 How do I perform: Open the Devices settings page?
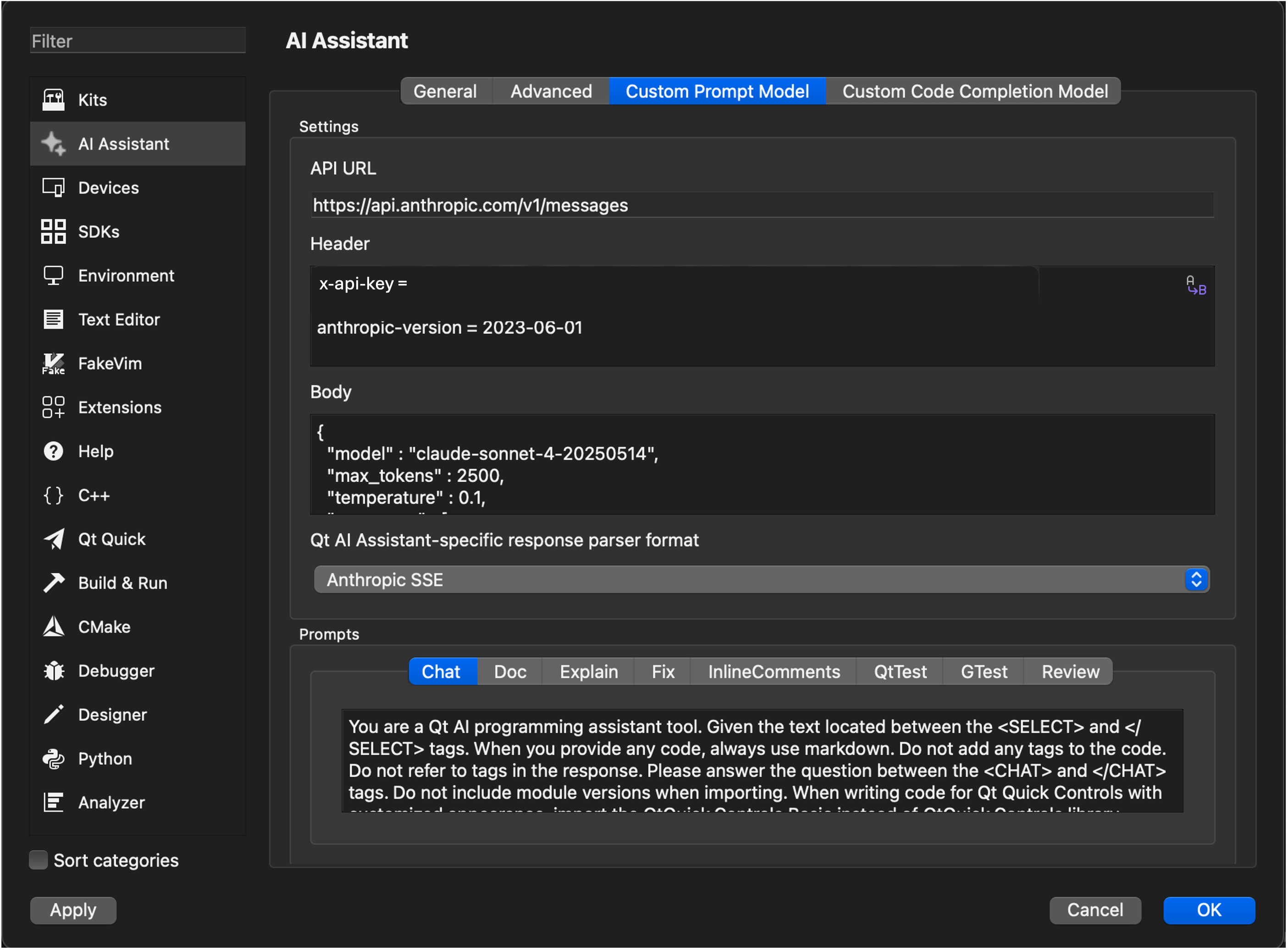click(108, 187)
